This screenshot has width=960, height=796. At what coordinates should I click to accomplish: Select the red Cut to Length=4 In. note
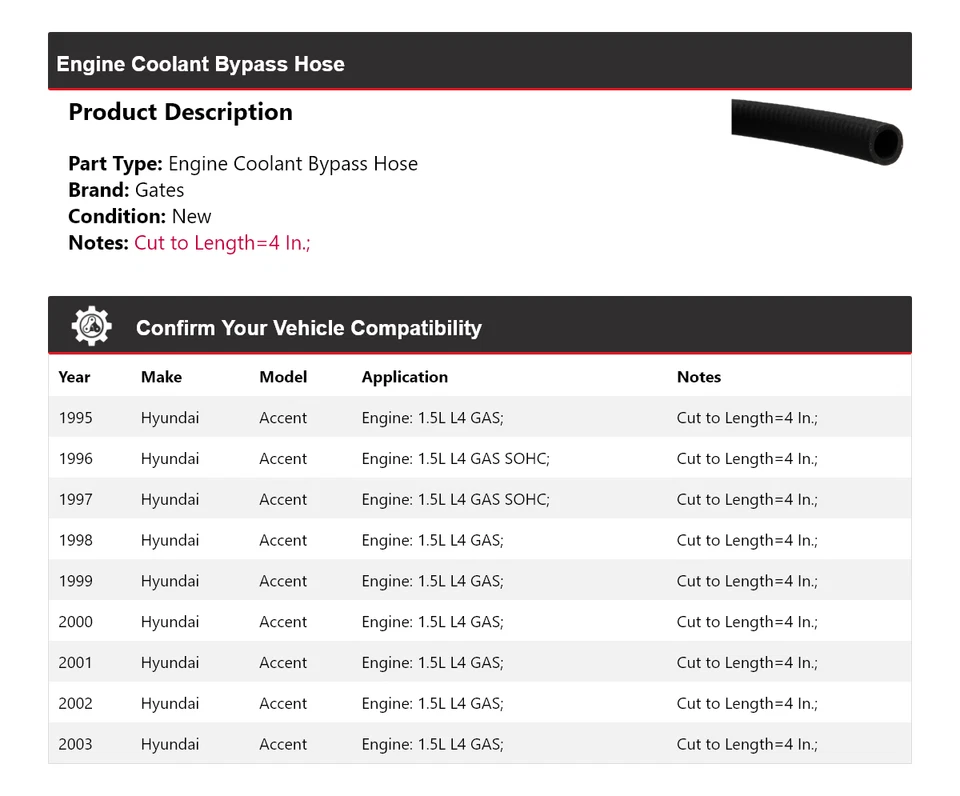pos(222,242)
